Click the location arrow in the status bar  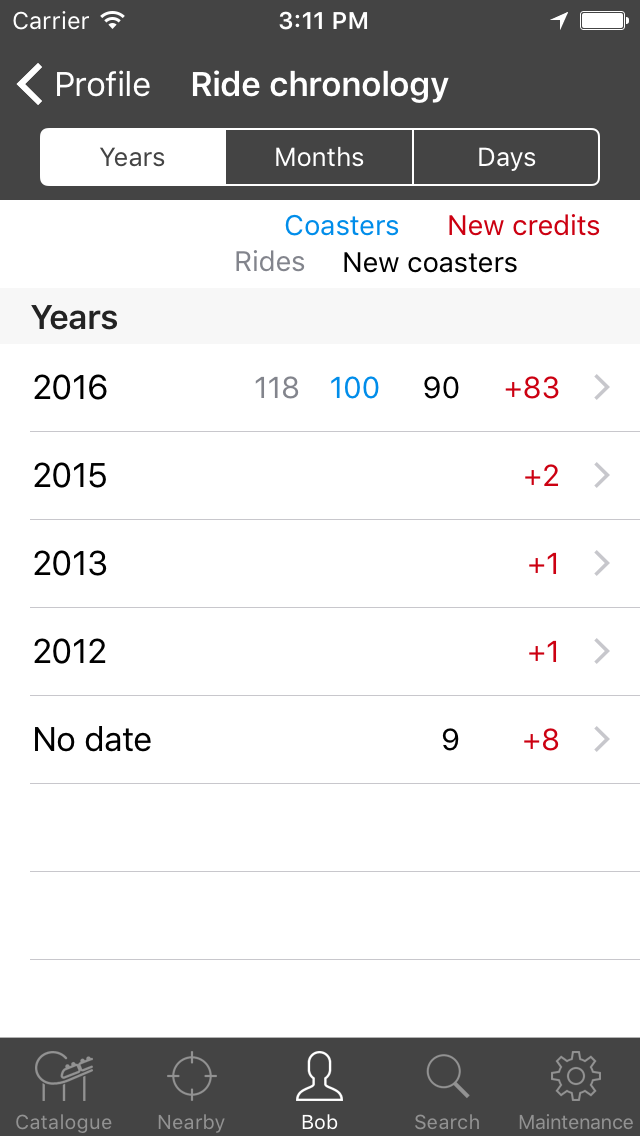point(559,19)
